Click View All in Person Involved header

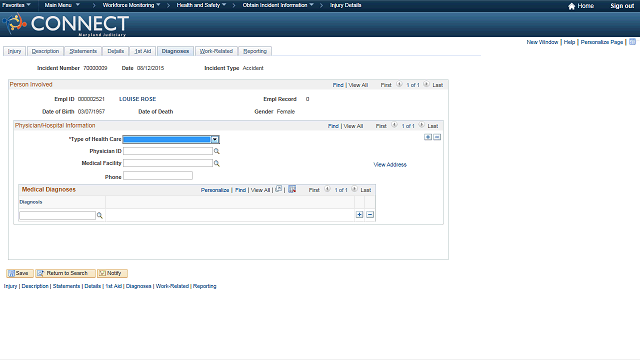pyautogui.click(x=358, y=85)
